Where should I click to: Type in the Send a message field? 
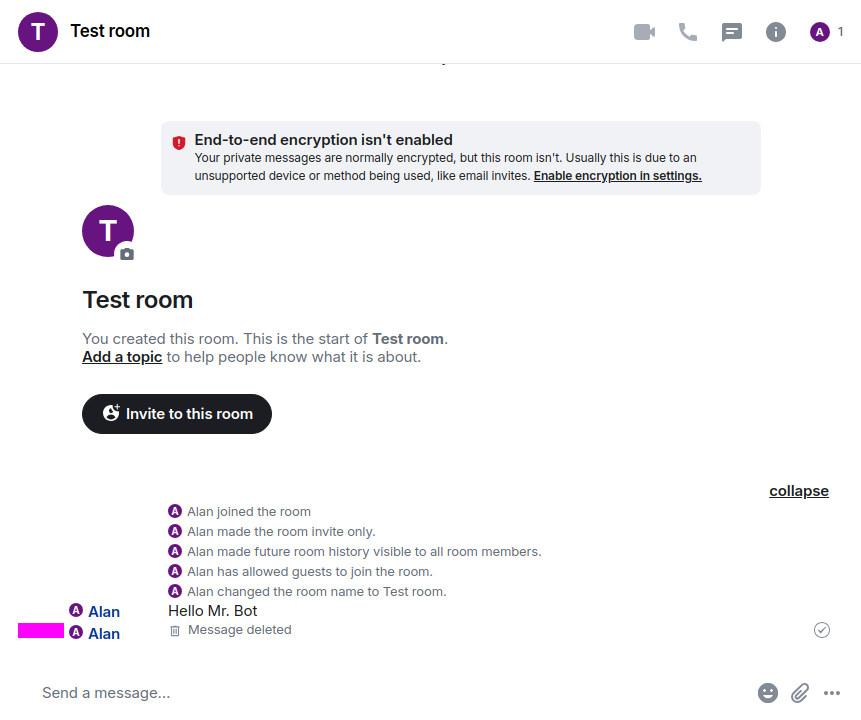point(390,693)
